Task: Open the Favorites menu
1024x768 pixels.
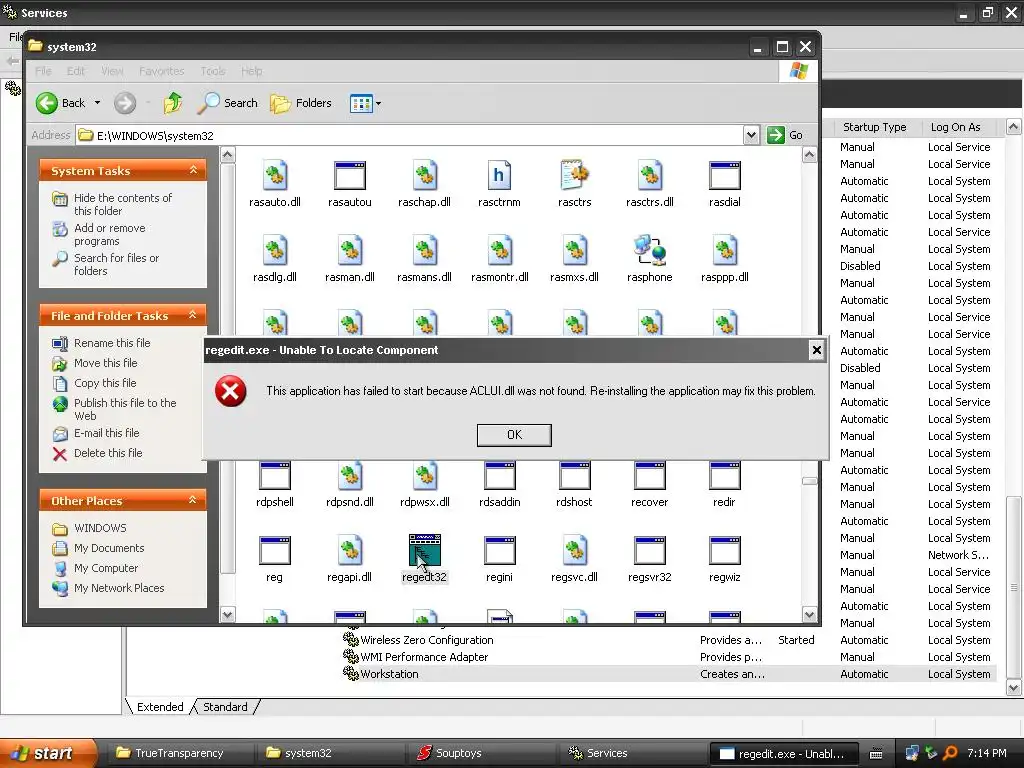Action: click(x=161, y=71)
